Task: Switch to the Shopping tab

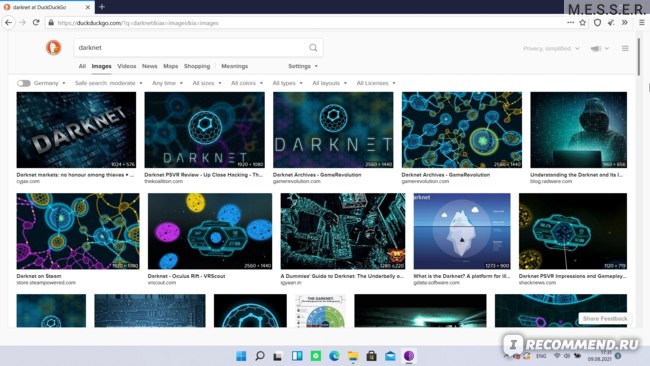Action: 197,66
